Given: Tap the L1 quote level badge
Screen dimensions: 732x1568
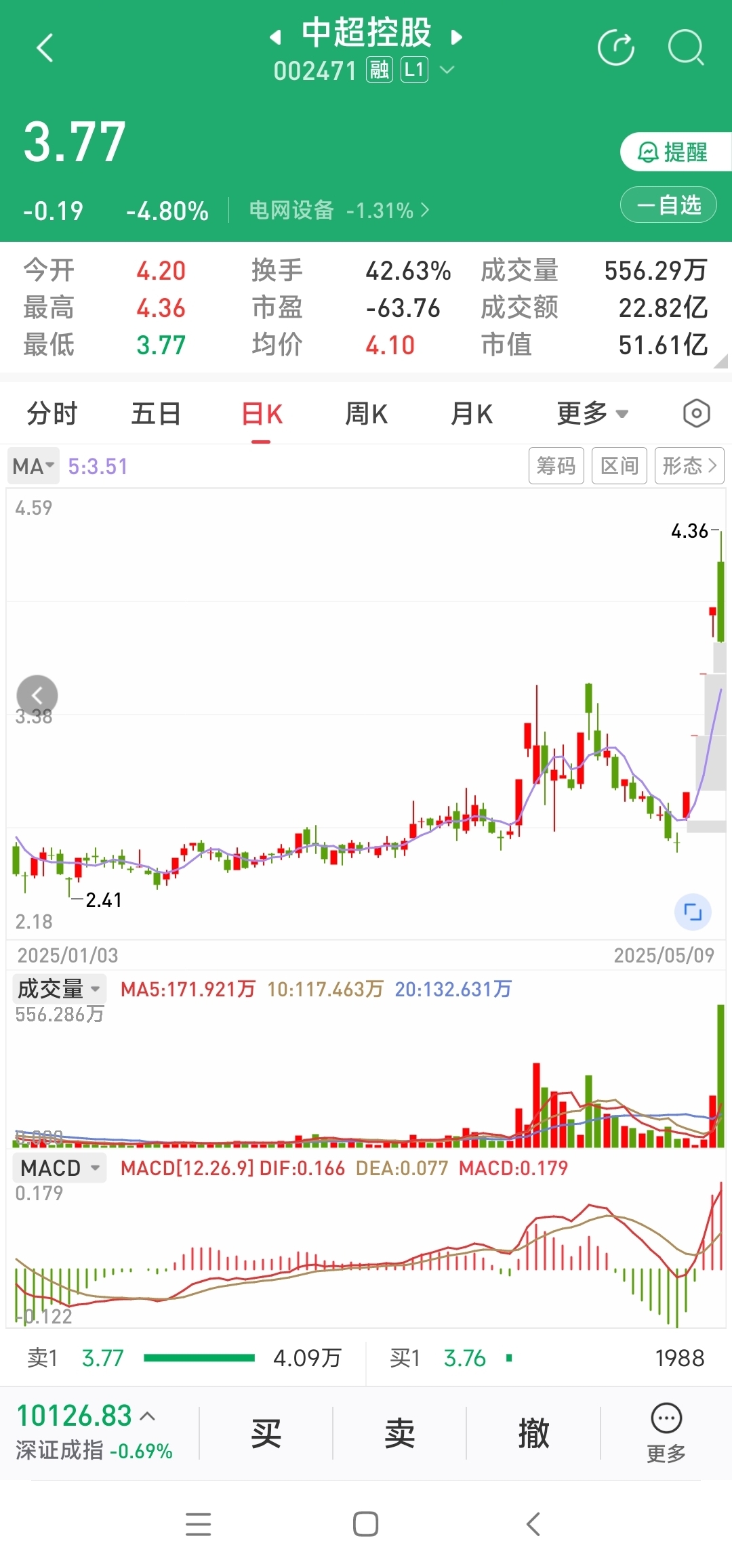Looking at the screenshot, I should coord(415,70).
